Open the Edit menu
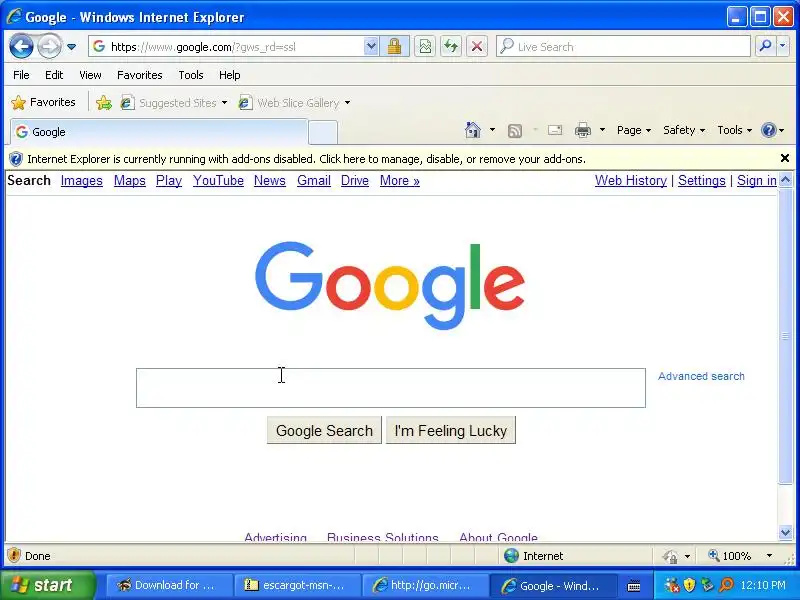The height and width of the screenshot is (600, 800). coord(54,75)
